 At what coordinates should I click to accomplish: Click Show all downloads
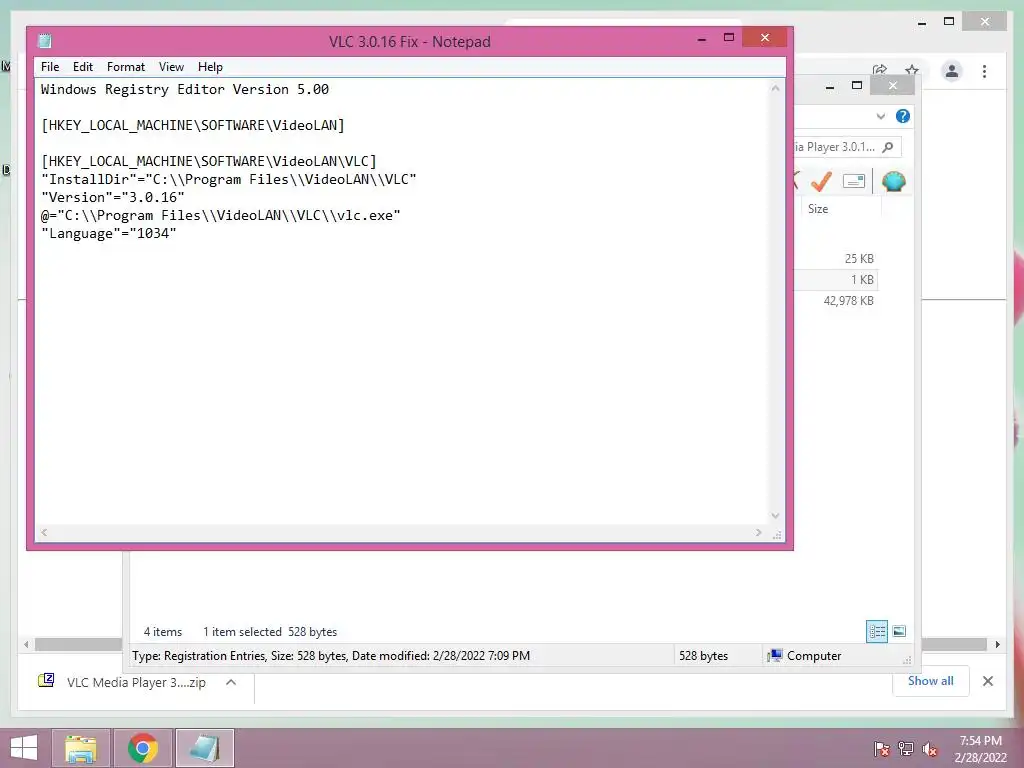(x=930, y=681)
